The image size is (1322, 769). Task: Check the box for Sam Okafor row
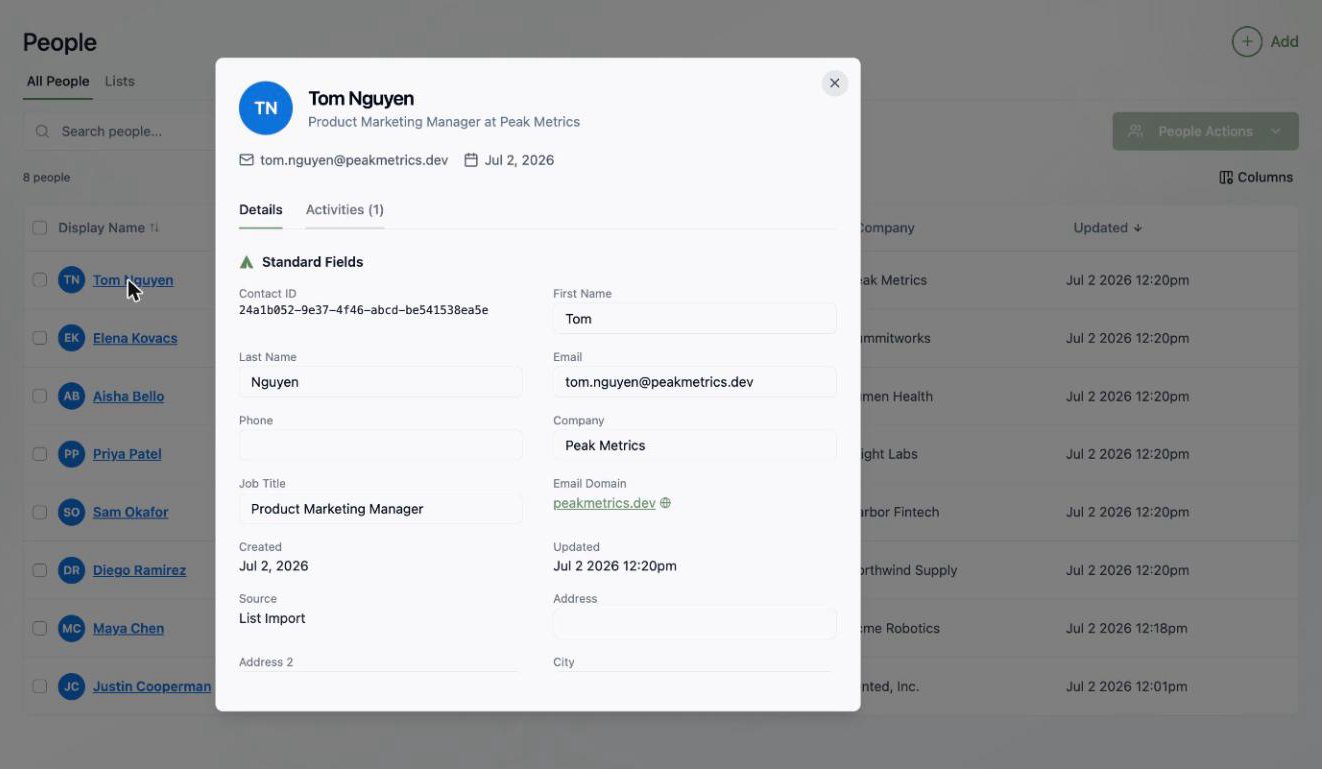(x=40, y=512)
